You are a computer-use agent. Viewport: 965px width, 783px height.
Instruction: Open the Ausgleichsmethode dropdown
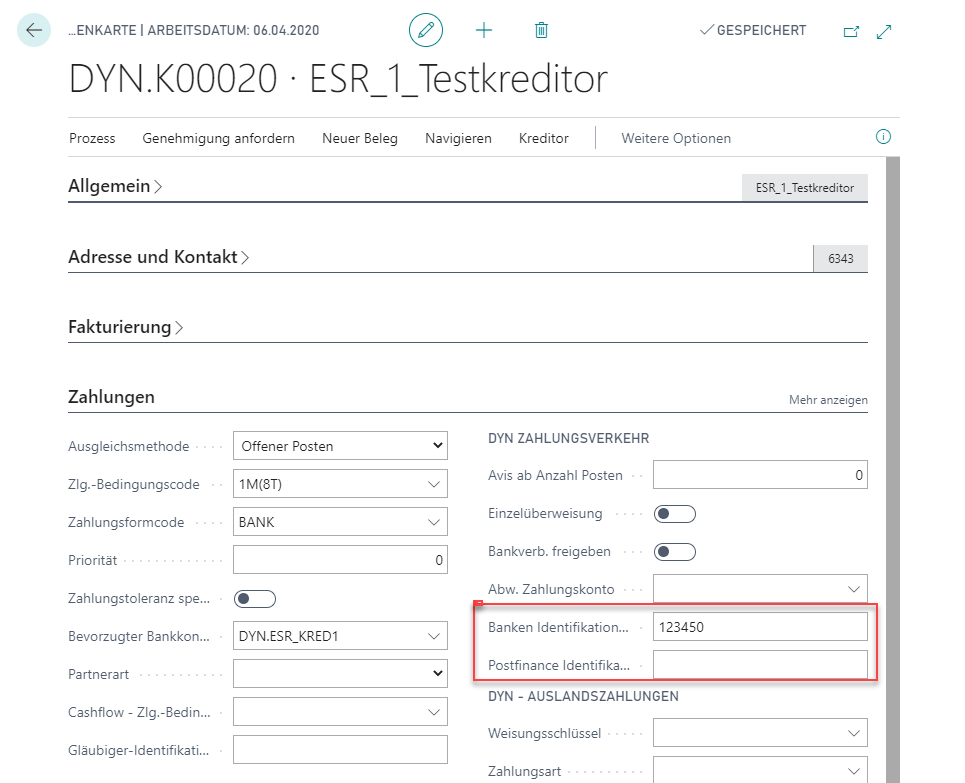click(340, 445)
